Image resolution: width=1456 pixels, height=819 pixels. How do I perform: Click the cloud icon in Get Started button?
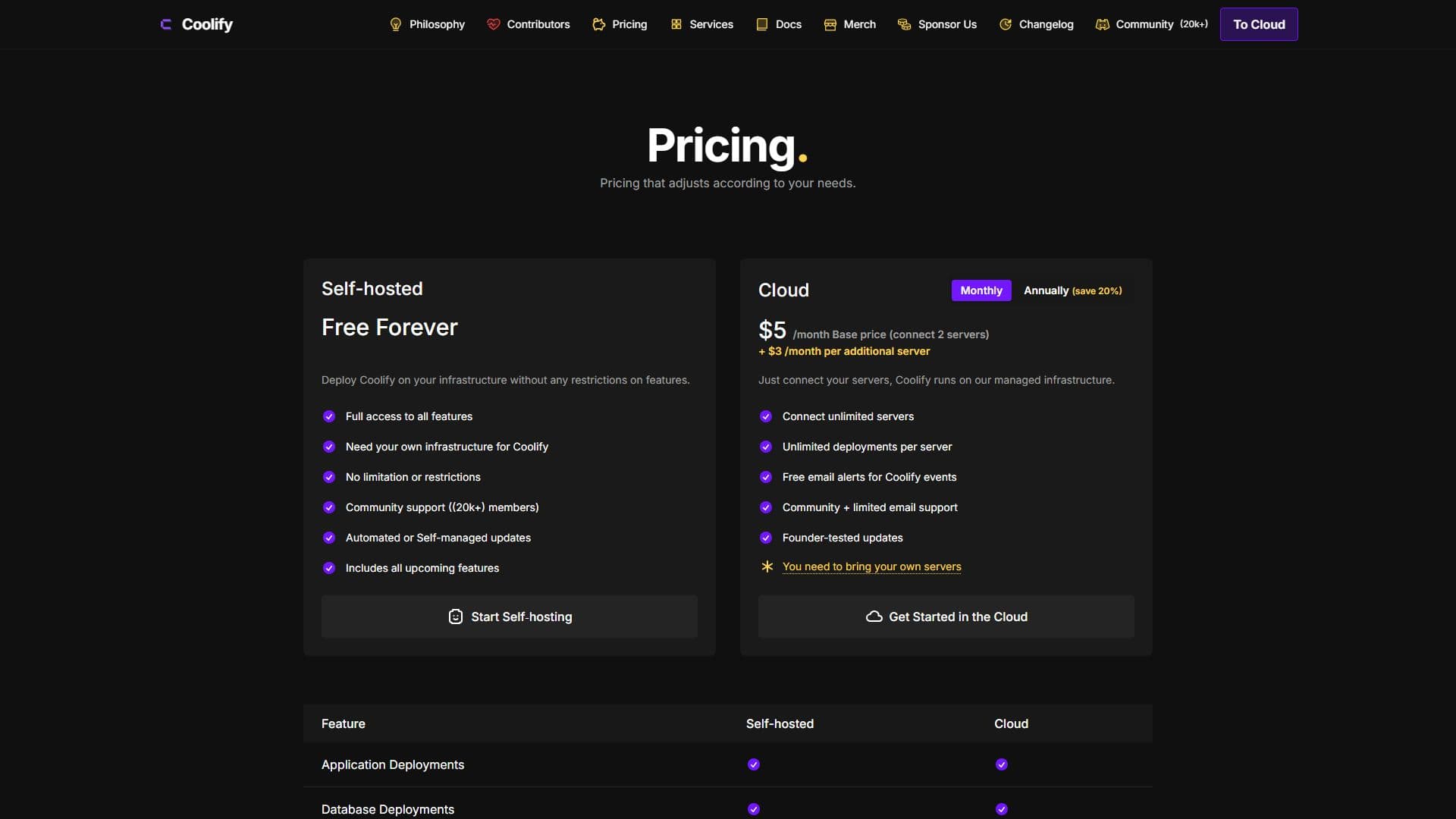coord(874,617)
